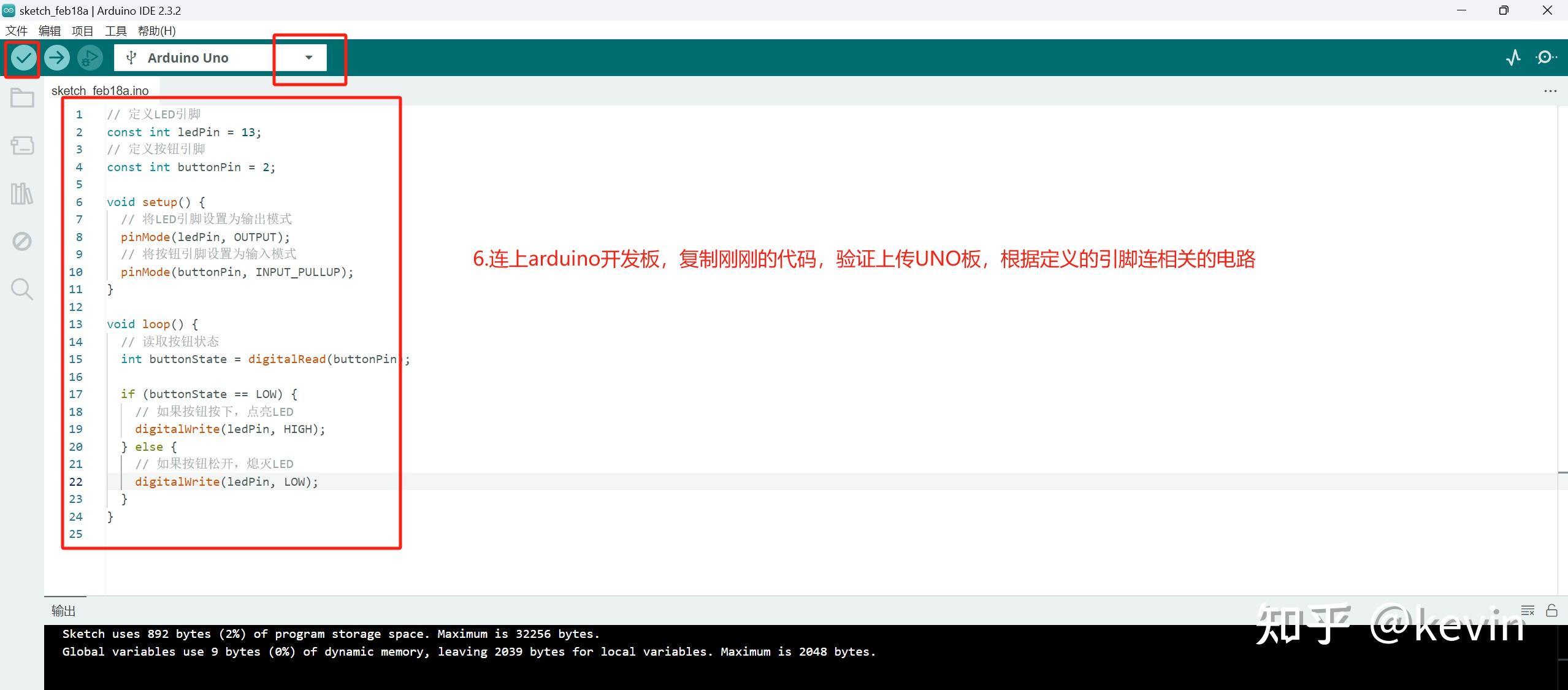Switch to the sketch_feb18a.ino tab
Screen dimensions: 1568x690
(100, 90)
